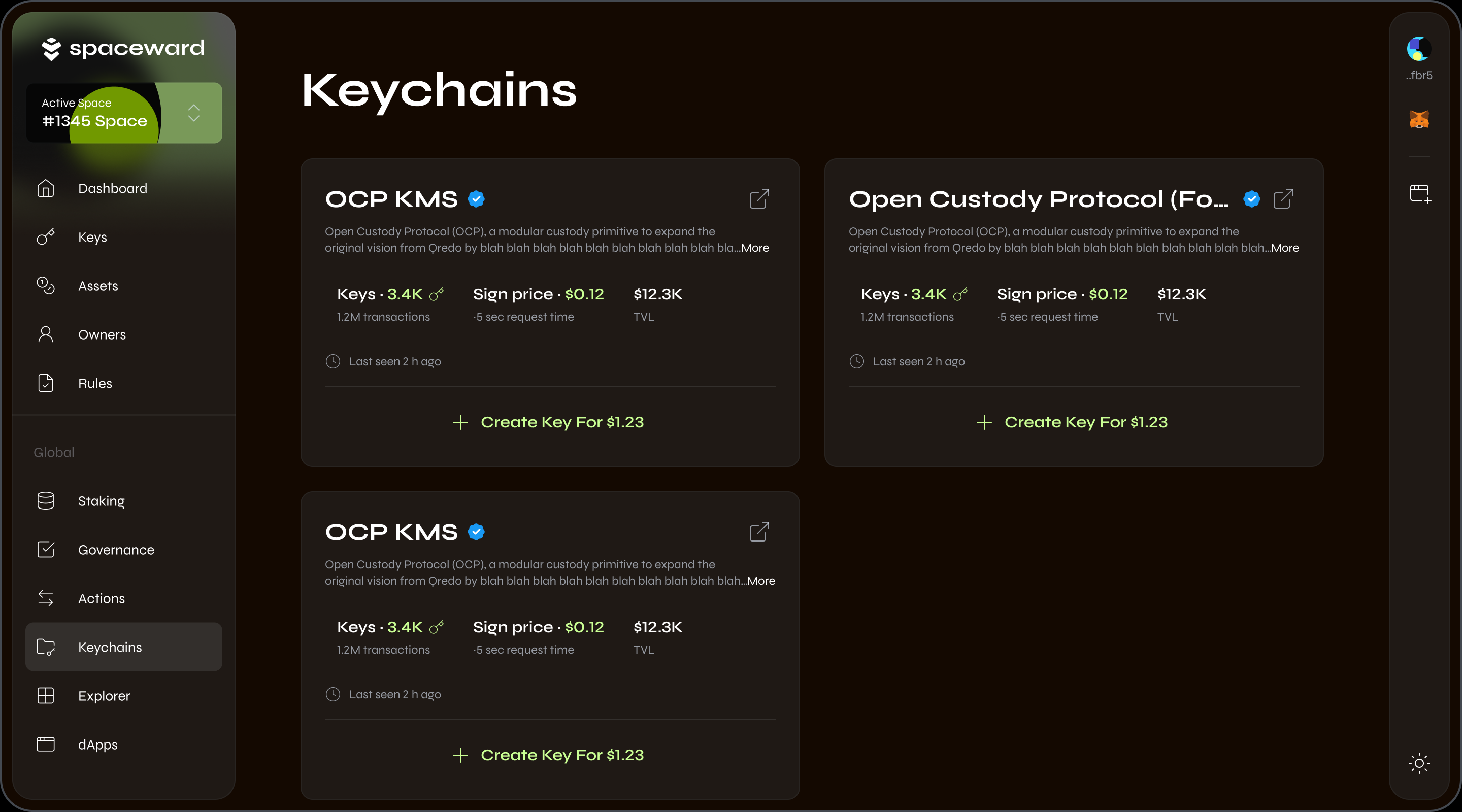This screenshot has height=812, width=1462.
Task: Click the Assets icon in the sidebar
Action: pyautogui.click(x=45, y=286)
